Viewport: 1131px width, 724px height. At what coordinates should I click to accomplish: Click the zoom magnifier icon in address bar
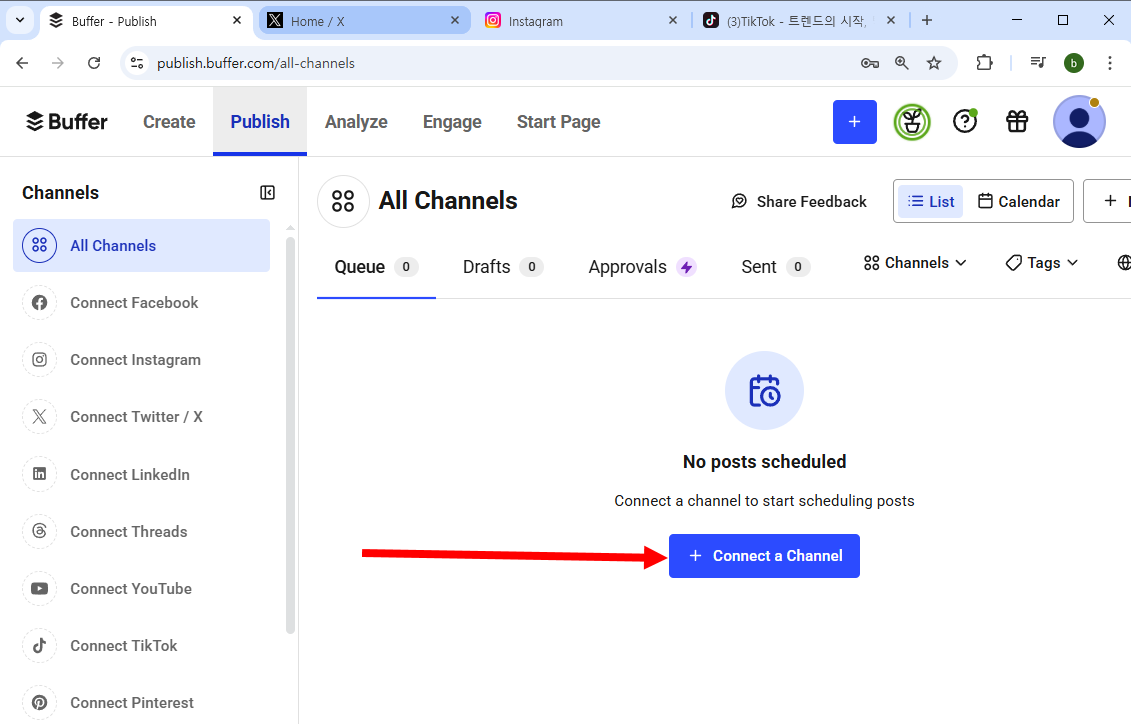[902, 63]
